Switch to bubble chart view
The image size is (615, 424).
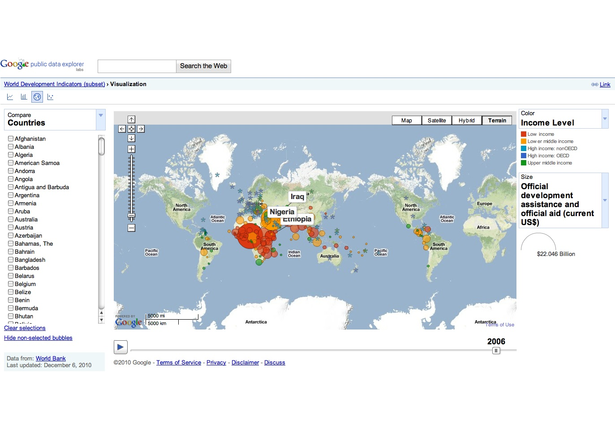point(50,97)
